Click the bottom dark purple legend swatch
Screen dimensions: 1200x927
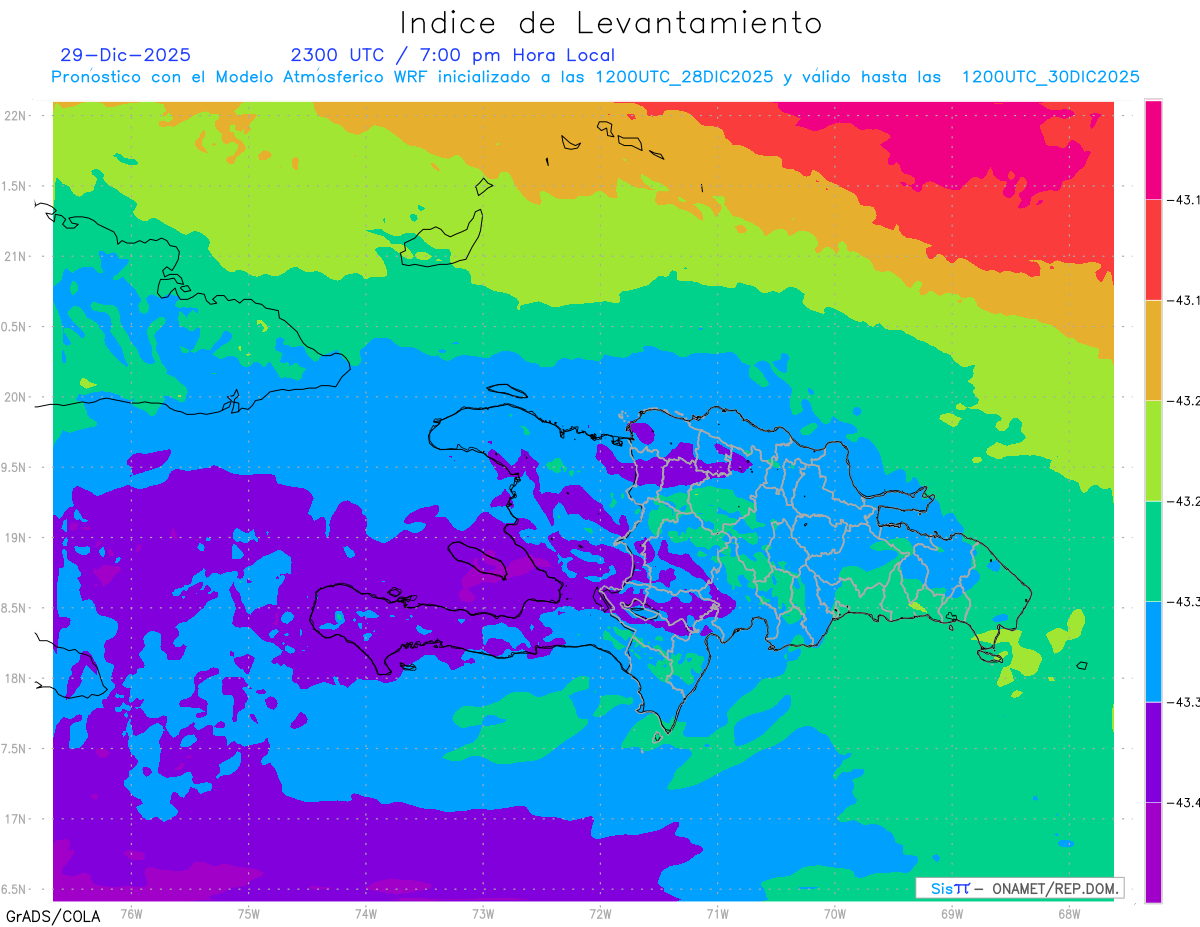(1153, 852)
